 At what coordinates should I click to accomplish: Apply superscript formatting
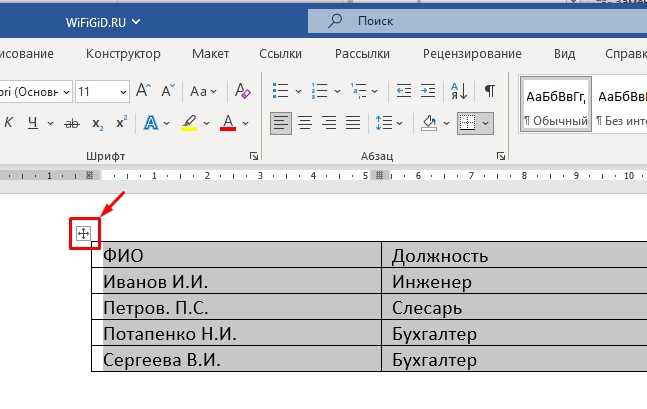click(121, 123)
